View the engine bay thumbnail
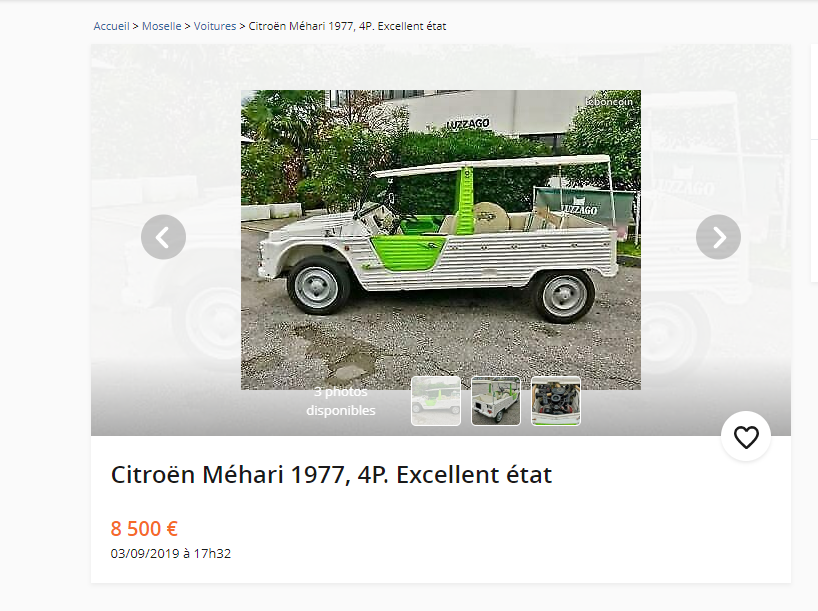This screenshot has width=818, height=611. pyautogui.click(x=556, y=401)
